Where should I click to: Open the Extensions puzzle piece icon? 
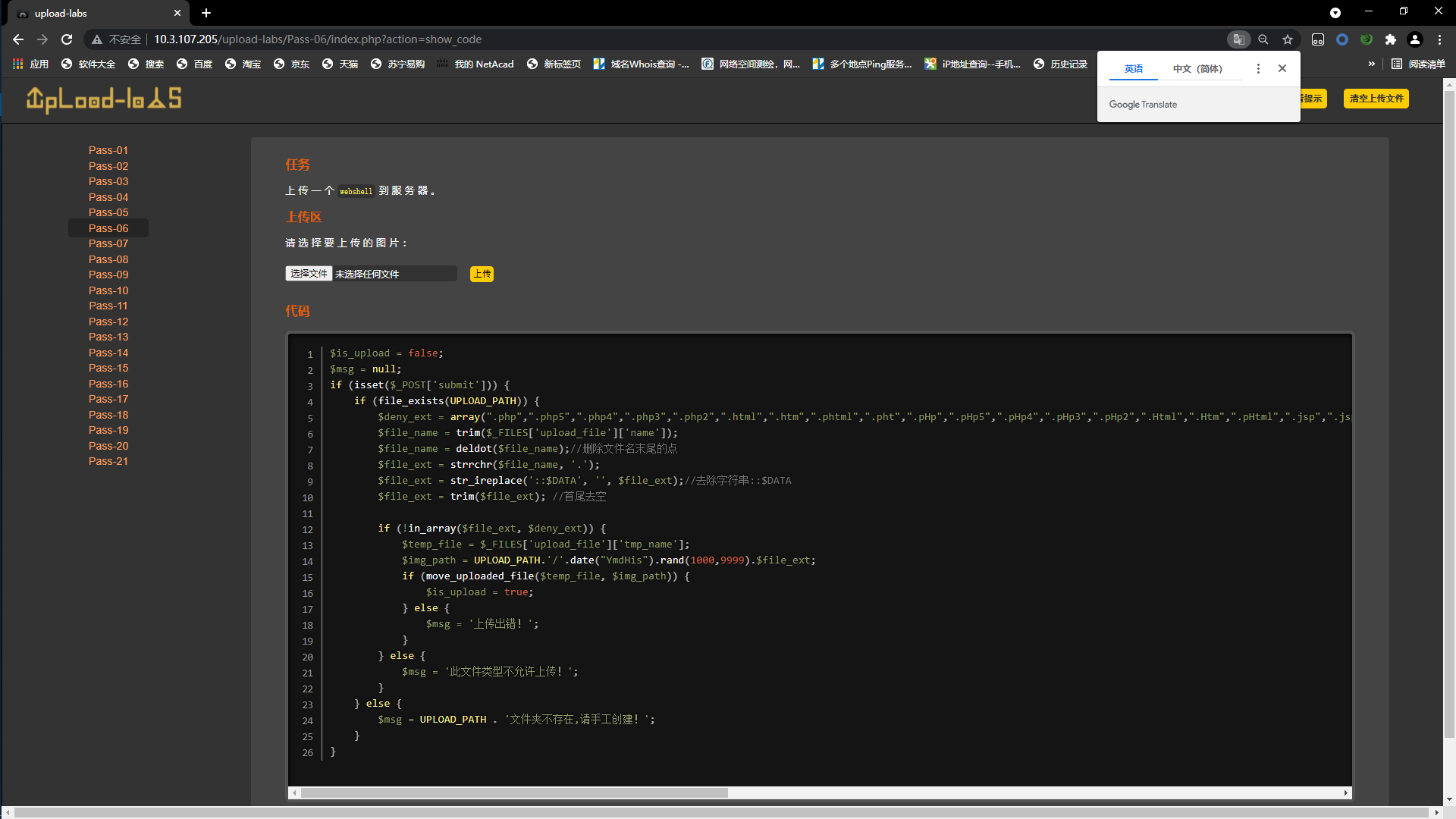coord(1390,39)
